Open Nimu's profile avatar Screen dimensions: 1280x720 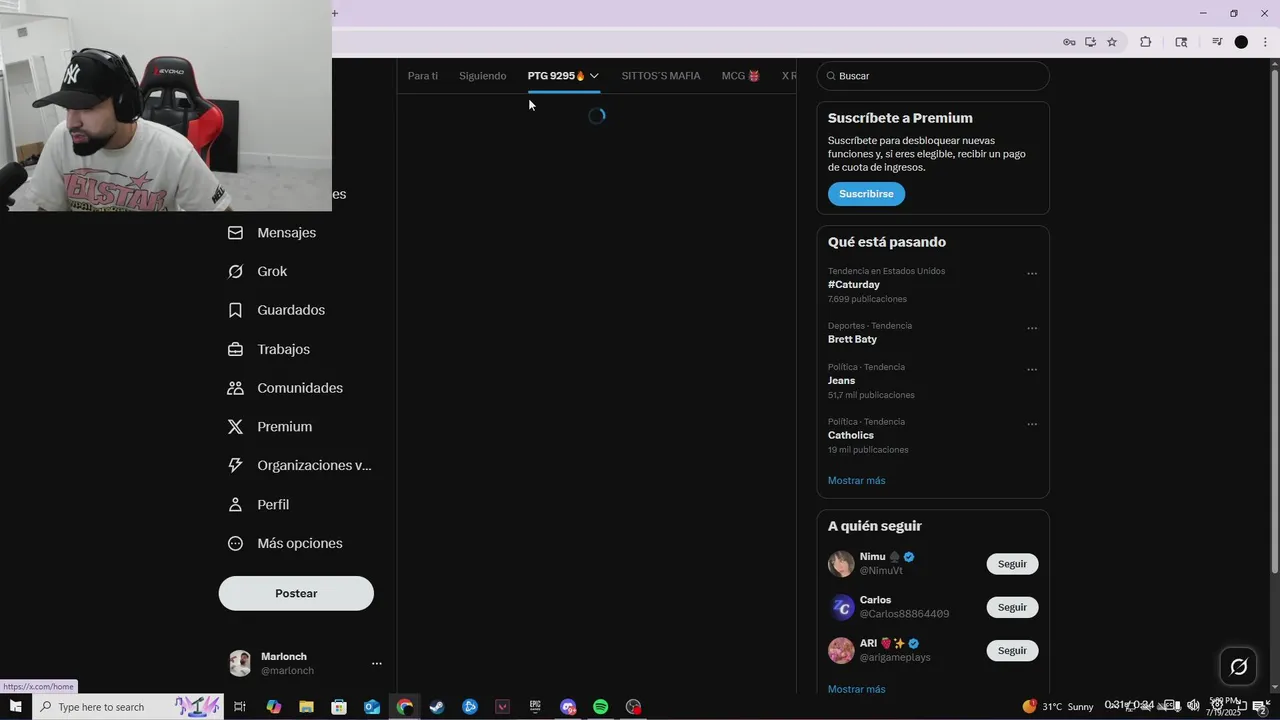pos(841,564)
